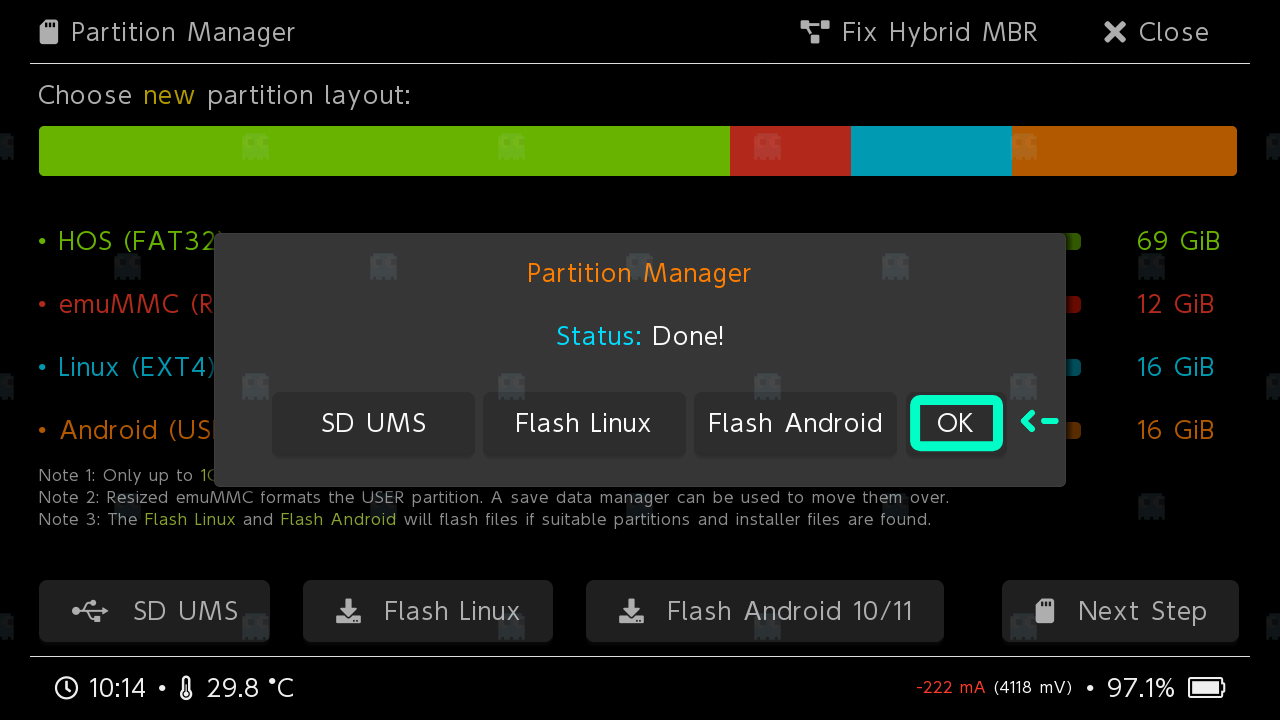Click the red emuMMC segment in the layout bar
The height and width of the screenshot is (720, 1280).
(790, 151)
